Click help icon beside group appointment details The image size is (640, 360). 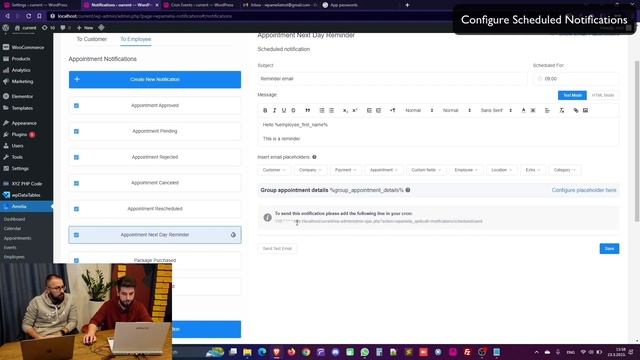tap(408, 190)
